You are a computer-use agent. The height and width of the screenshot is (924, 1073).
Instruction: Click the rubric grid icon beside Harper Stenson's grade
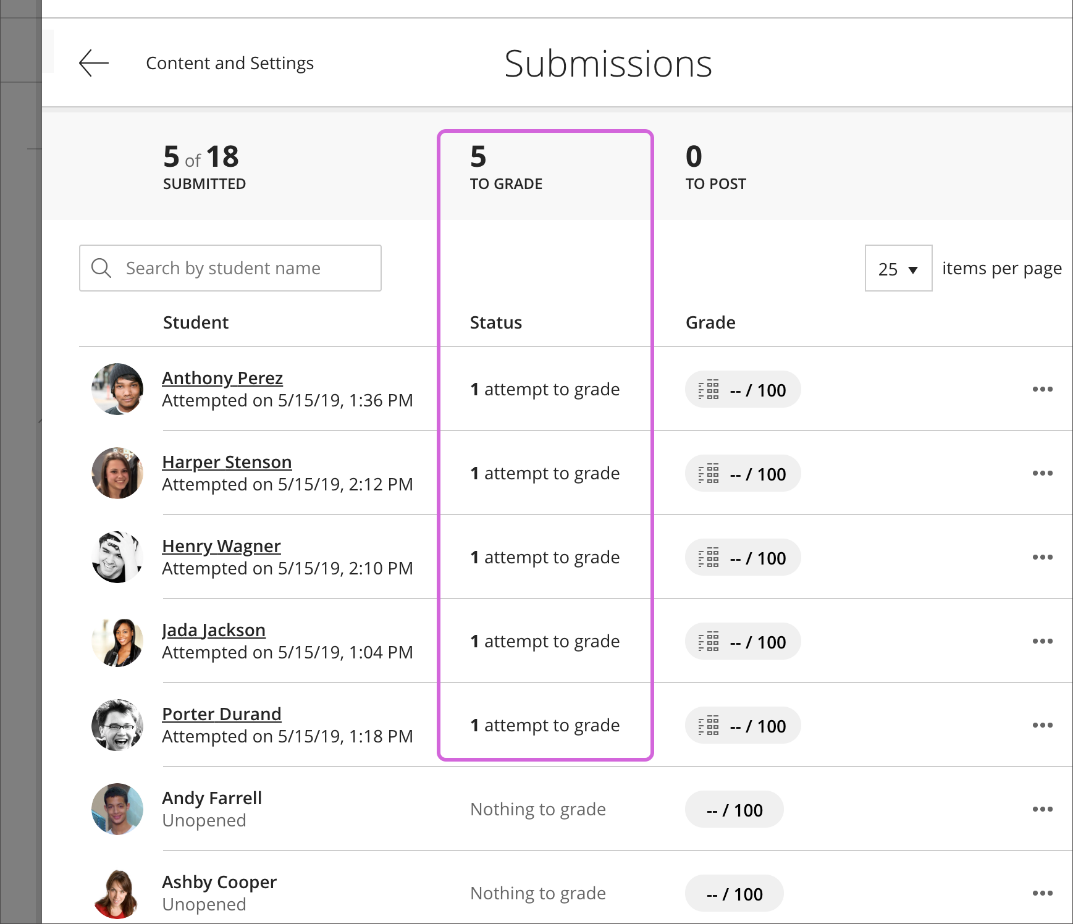[x=707, y=473]
